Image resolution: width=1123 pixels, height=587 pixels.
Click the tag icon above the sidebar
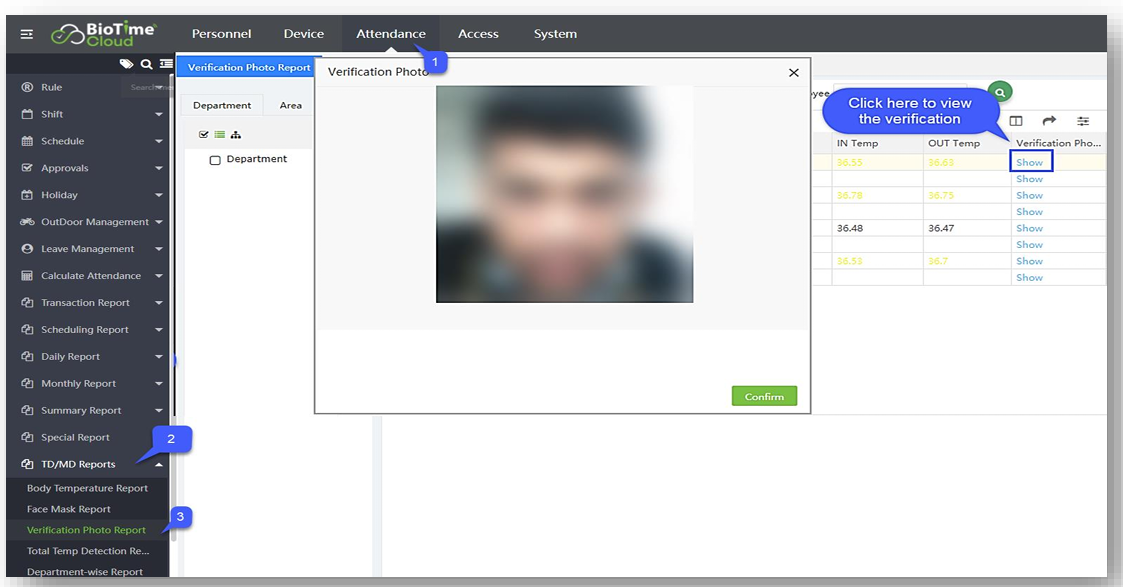pos(126,64)
